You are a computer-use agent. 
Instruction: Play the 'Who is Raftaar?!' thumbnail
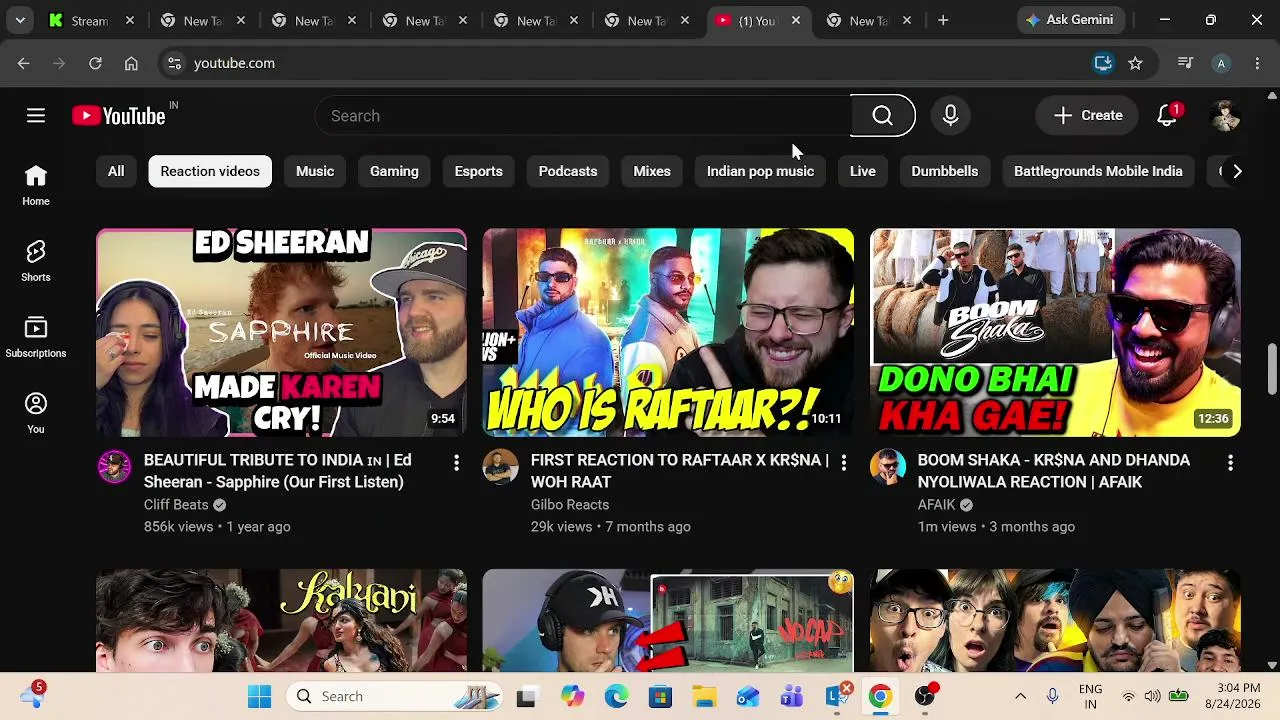point(668,332)
